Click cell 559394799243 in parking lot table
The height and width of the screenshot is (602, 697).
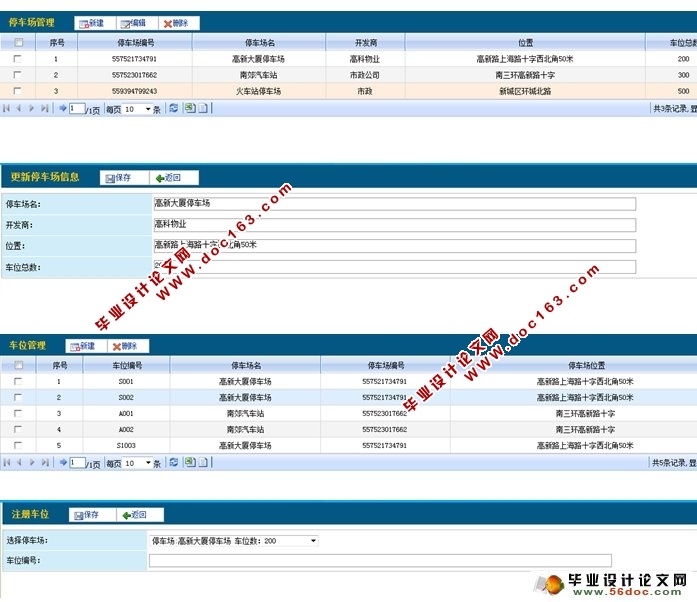pos(134,91)
